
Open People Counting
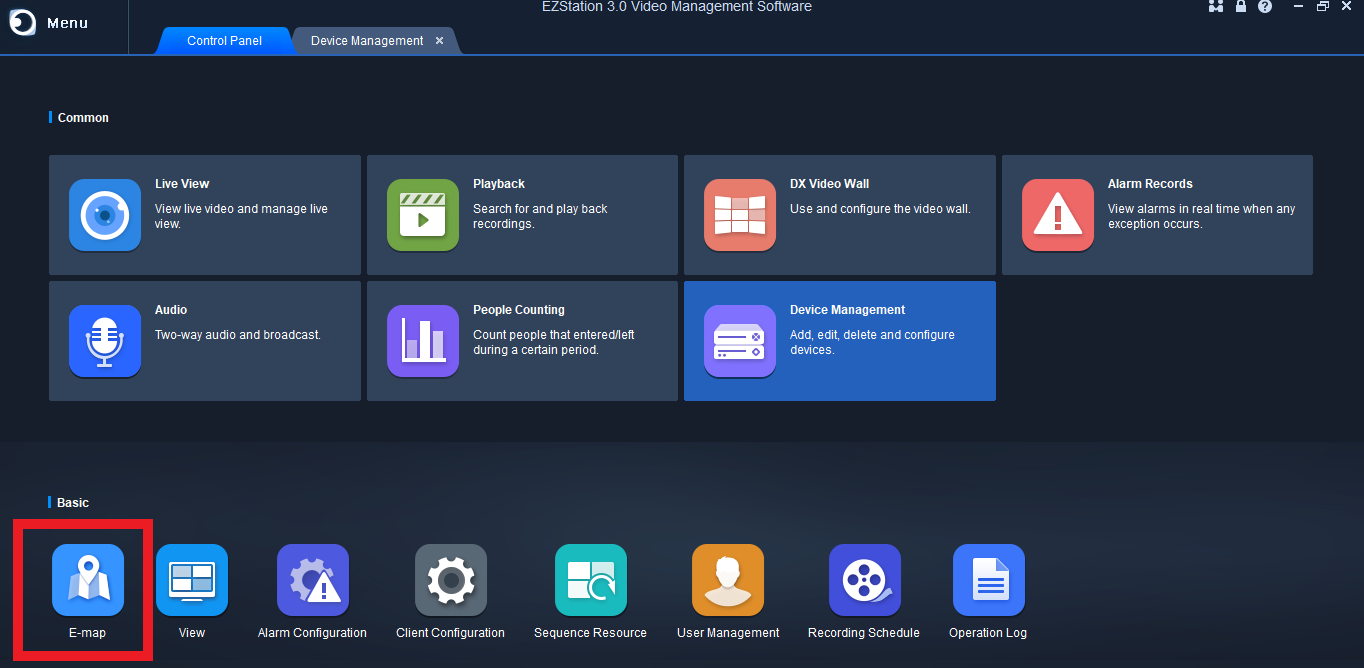[x=522, y=341]
